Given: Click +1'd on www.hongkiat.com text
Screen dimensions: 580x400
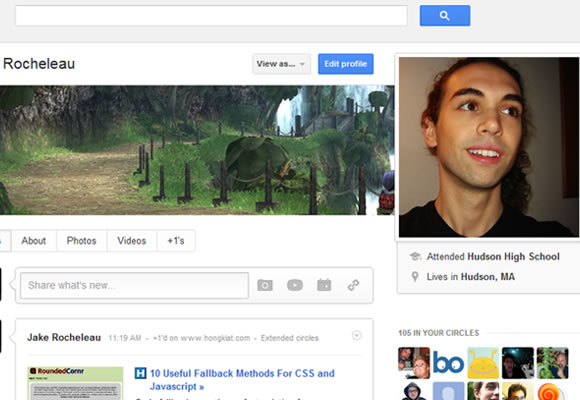Looking at the screenshot, I should 202,338.
